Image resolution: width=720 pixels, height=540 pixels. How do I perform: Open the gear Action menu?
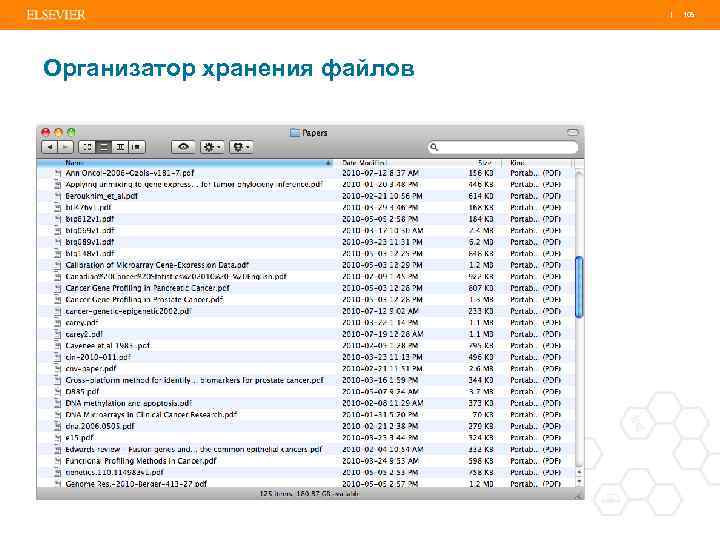pos(212,147)
